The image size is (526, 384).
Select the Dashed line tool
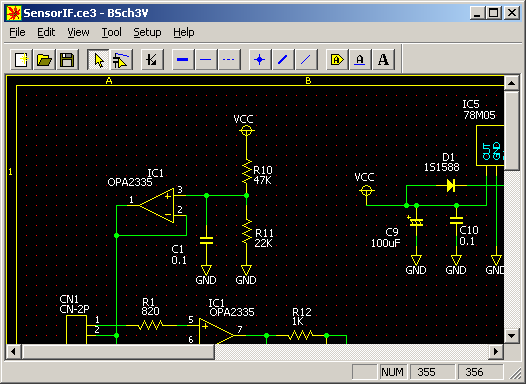[229, 60]
